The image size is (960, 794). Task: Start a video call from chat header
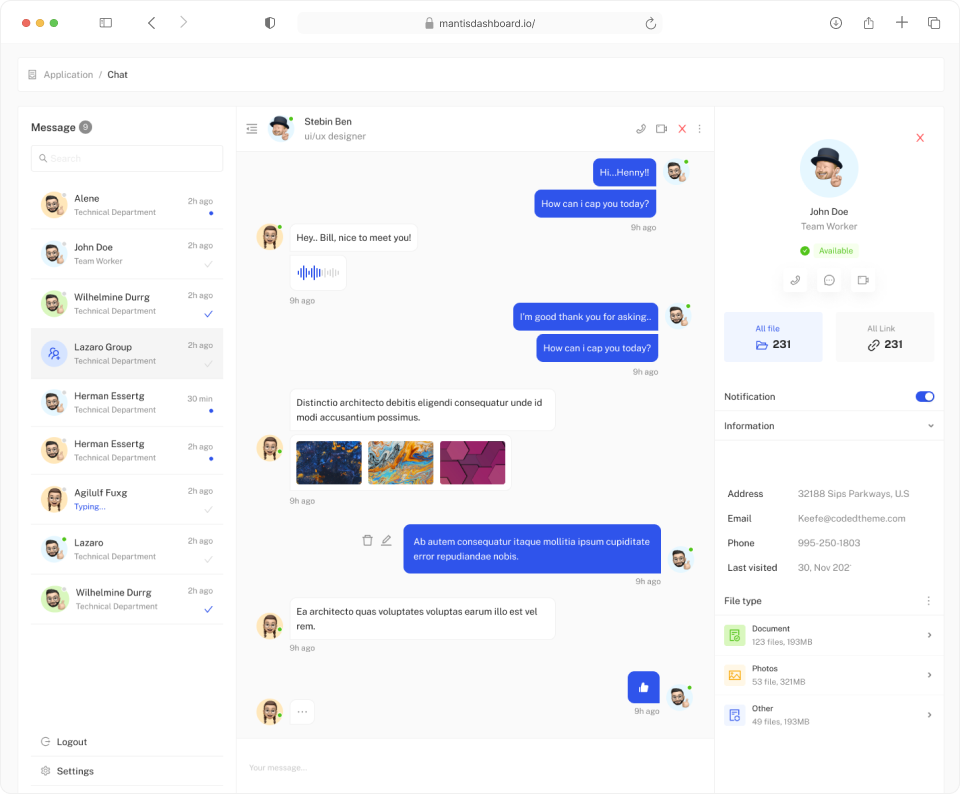661,129
